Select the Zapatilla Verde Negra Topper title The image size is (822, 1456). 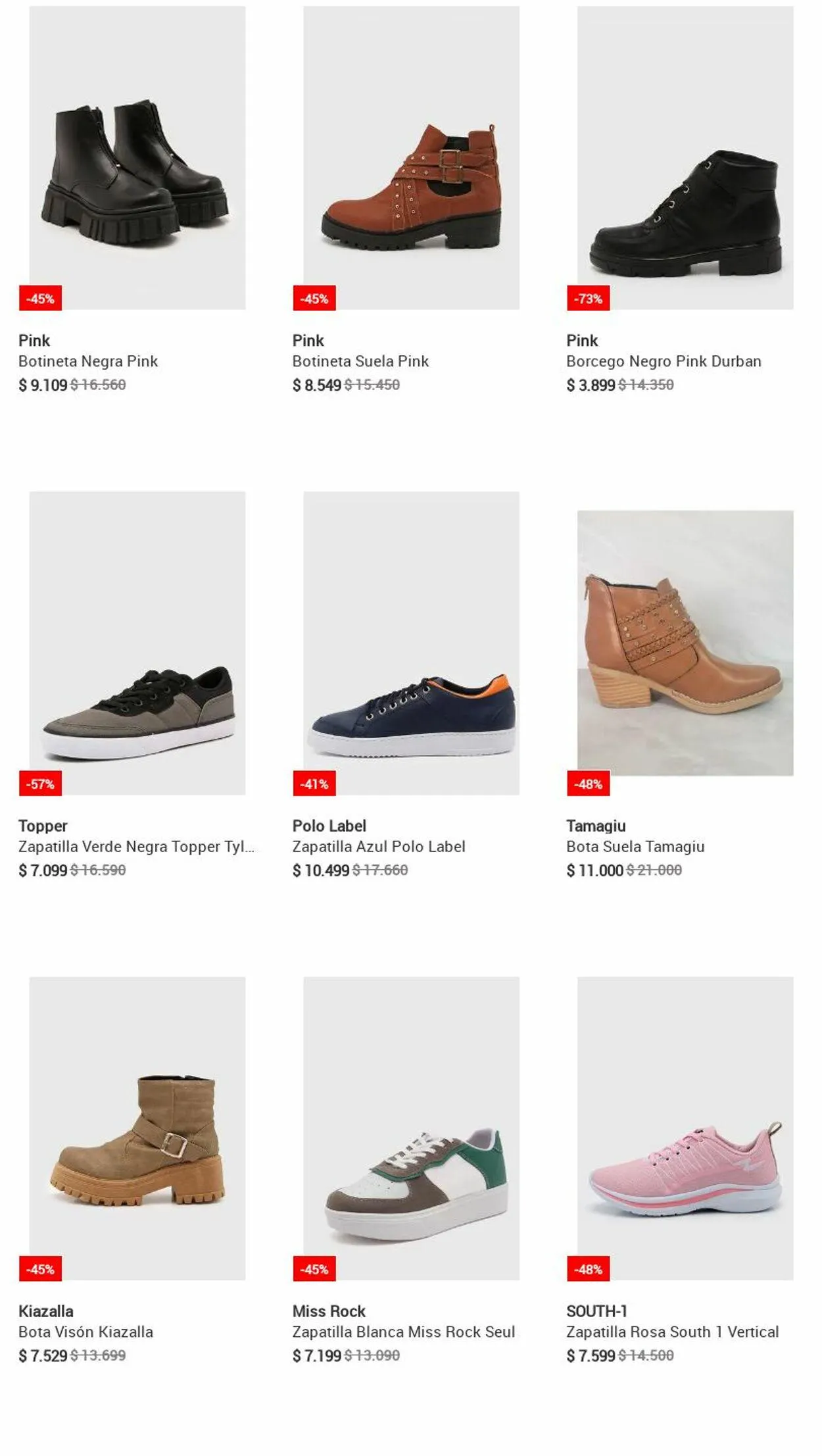click(135, 846)
